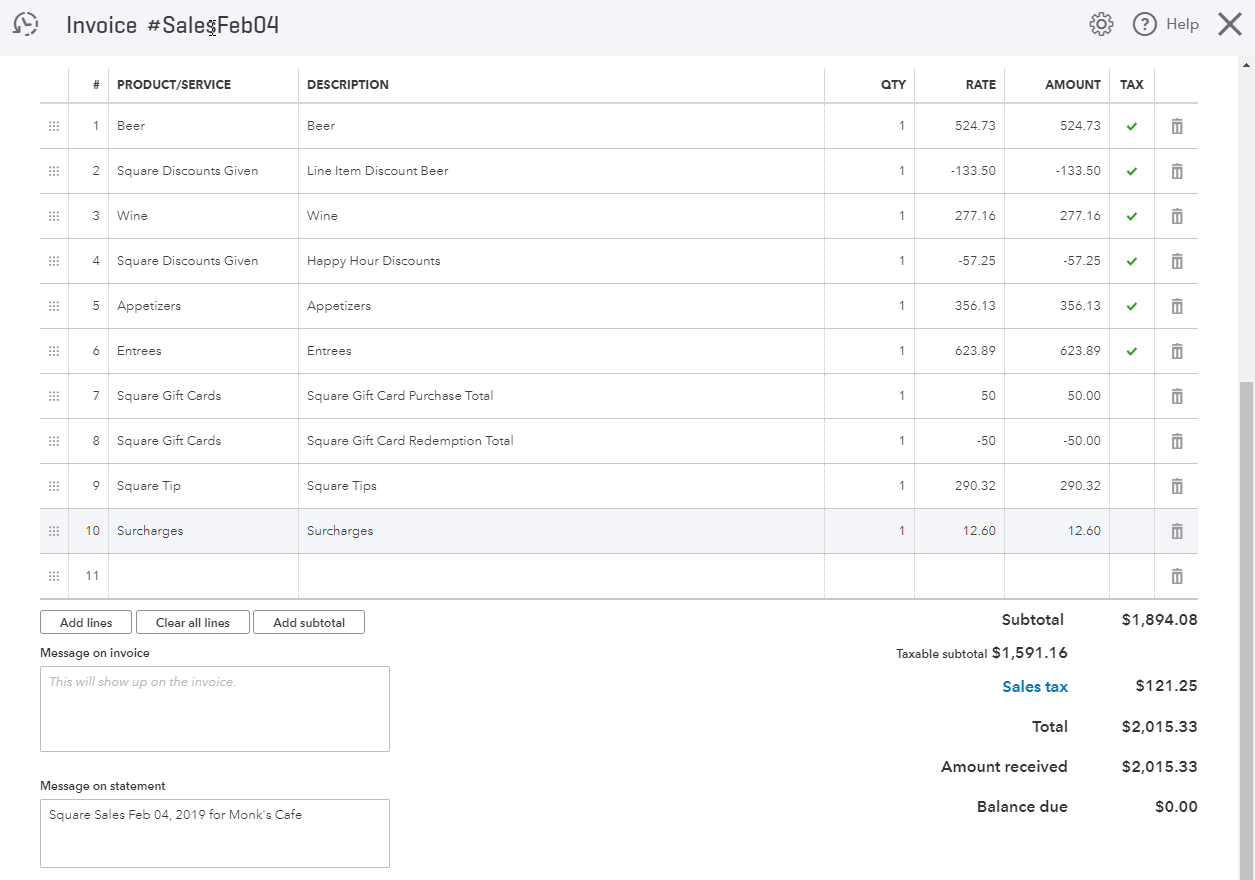Grab the drag handle for row 11
The image size is (1255, 880).
coord(54,576)
